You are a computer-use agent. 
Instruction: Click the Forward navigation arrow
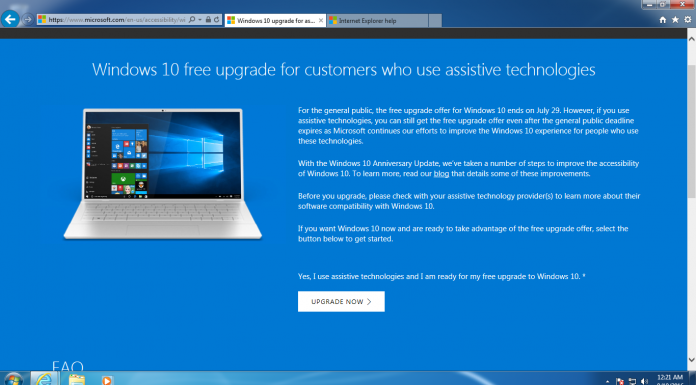pos(28,20)
